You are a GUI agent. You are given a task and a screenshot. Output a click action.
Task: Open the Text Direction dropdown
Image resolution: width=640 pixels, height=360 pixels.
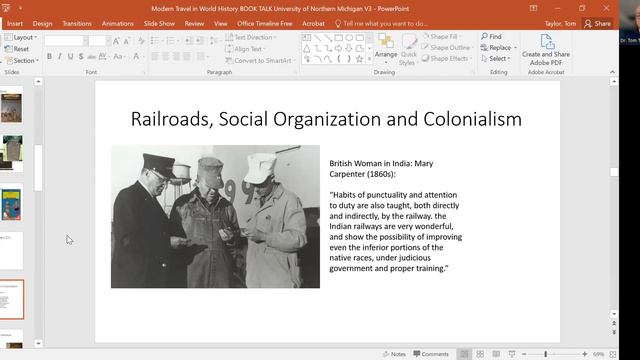251,37
